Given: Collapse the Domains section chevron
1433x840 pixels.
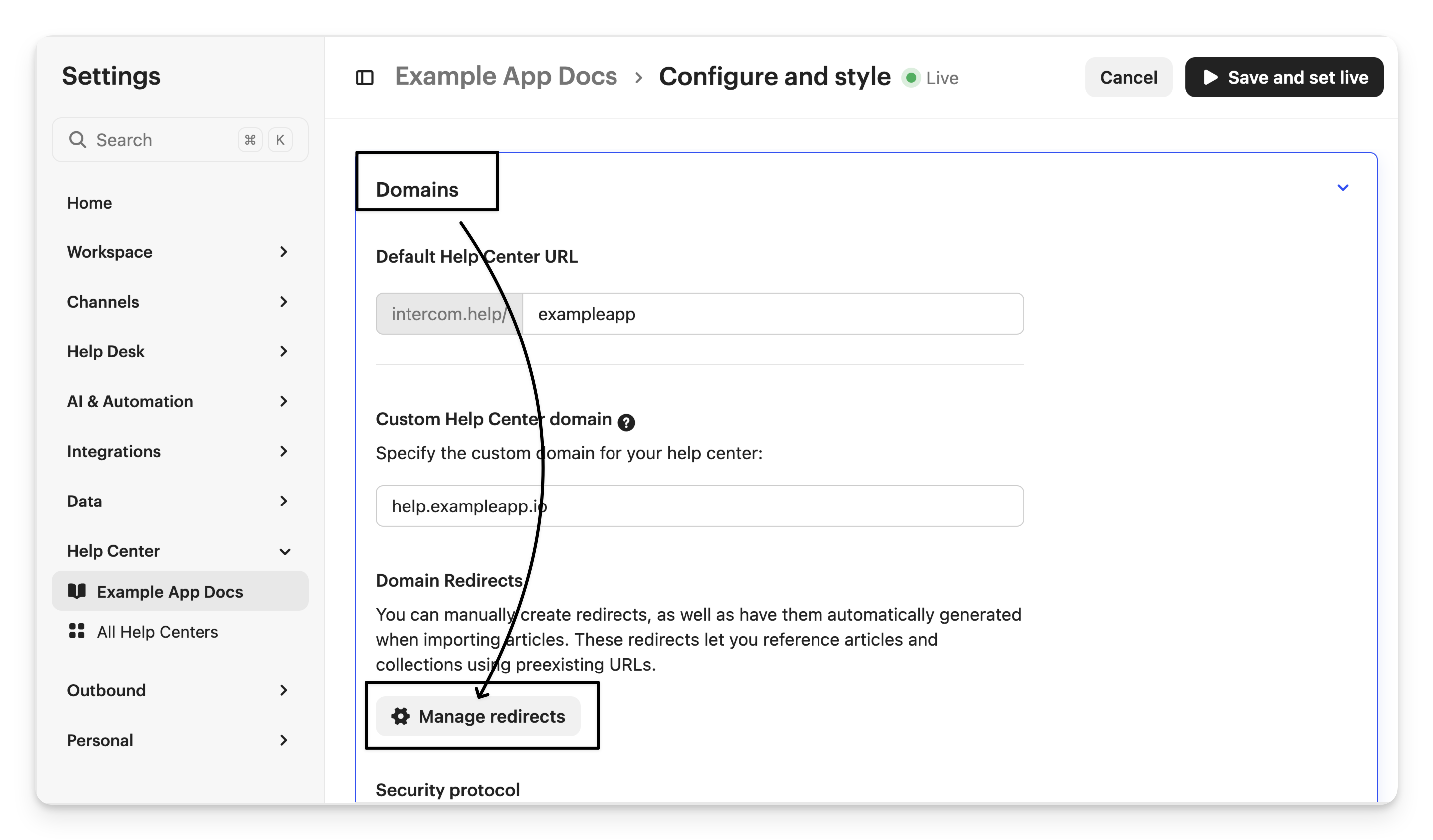Looking at the screenshot, I should pyautogui.click(x=1343, y=188).
